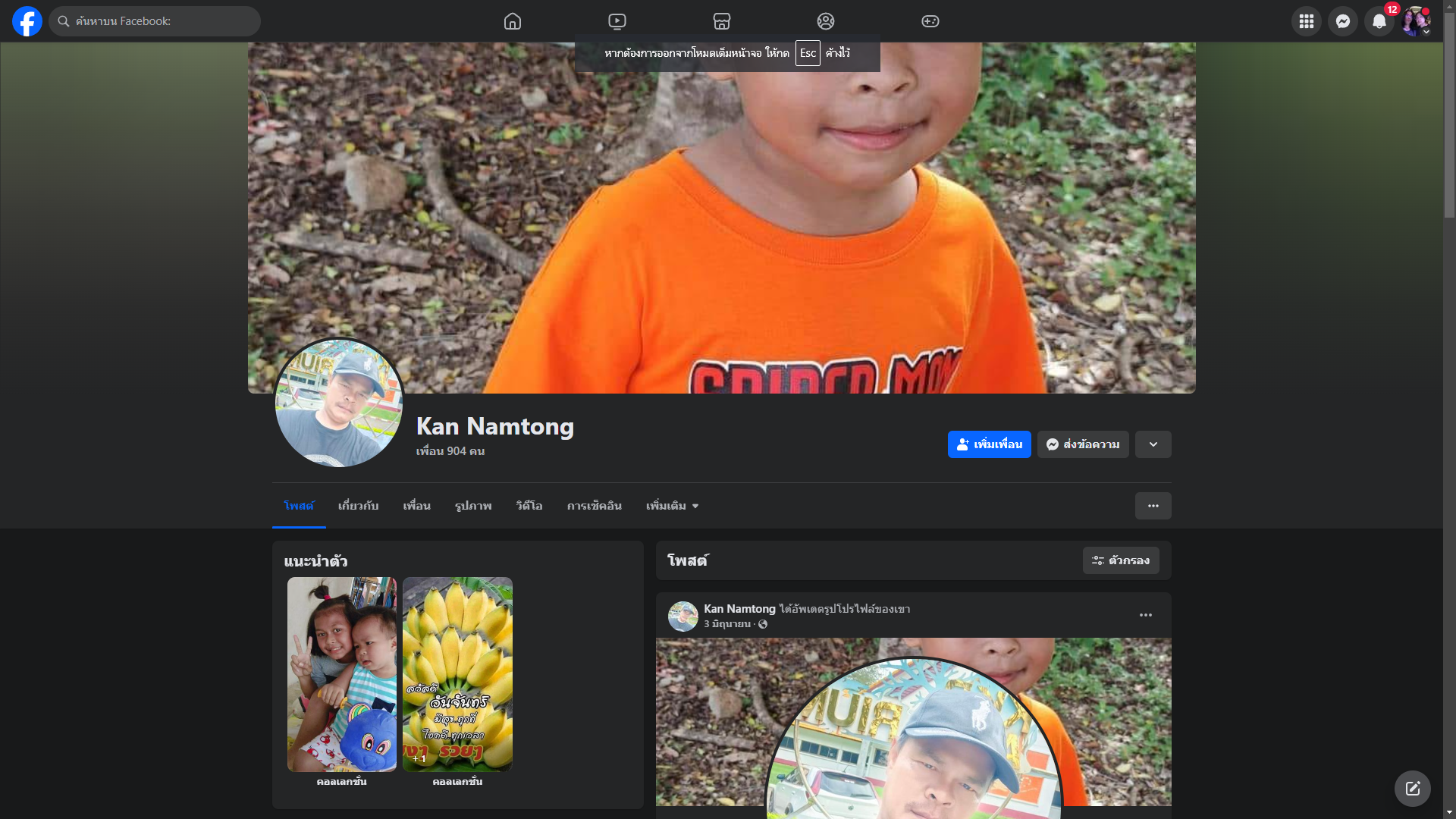
Task: Click the Facebook logo icon
Action: click(x=27, y=21)
